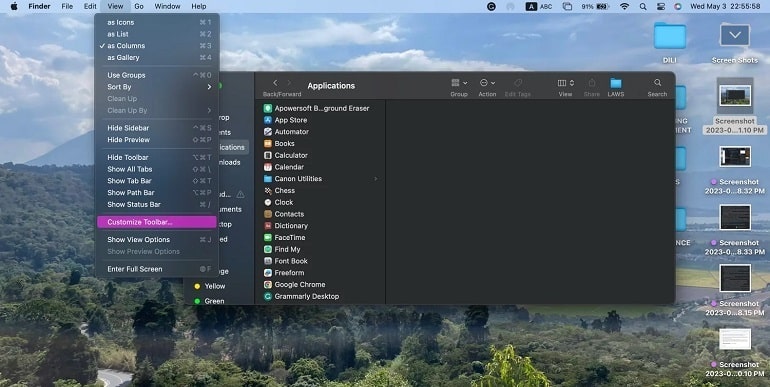The width and height of the screenshot is (770, 387).
Task: Click the Search magnifier in Finder toolbar
Action: [x=657, y=83]
